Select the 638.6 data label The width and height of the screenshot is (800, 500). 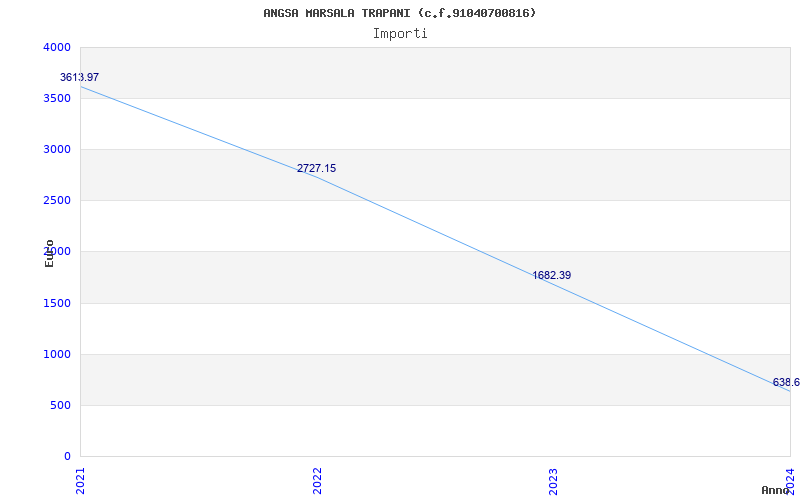point(786,383)
